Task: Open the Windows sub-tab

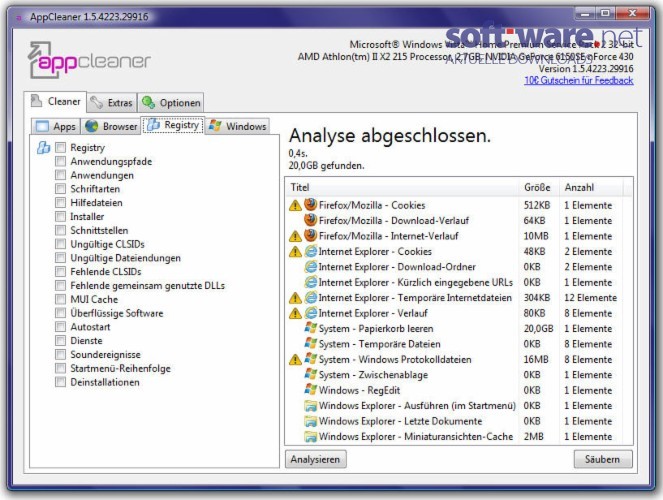Action: [237, 126]
